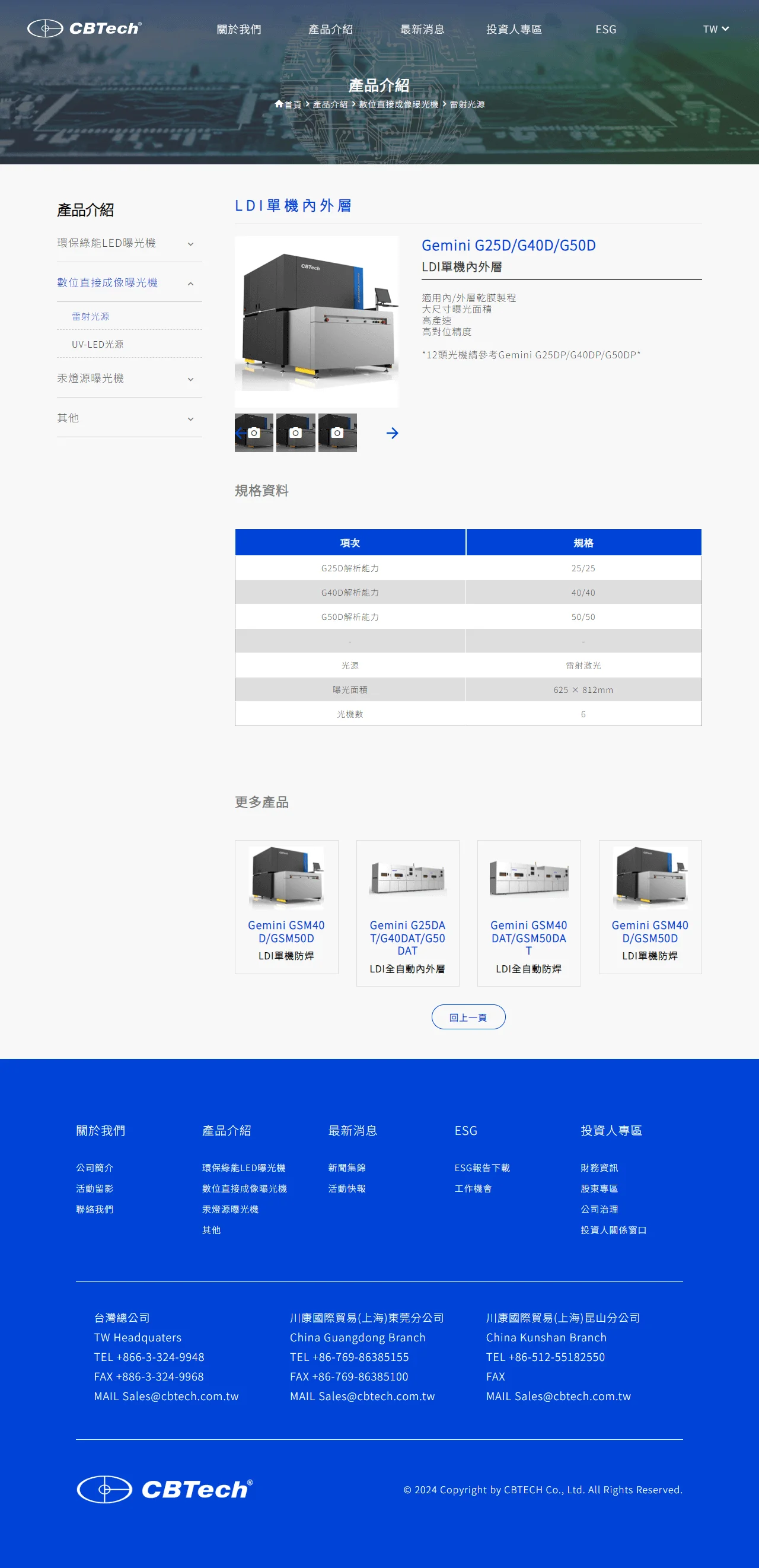Expand 其他 sidebar category
This screenshot has width=759, height=1568.
(129, 418)
